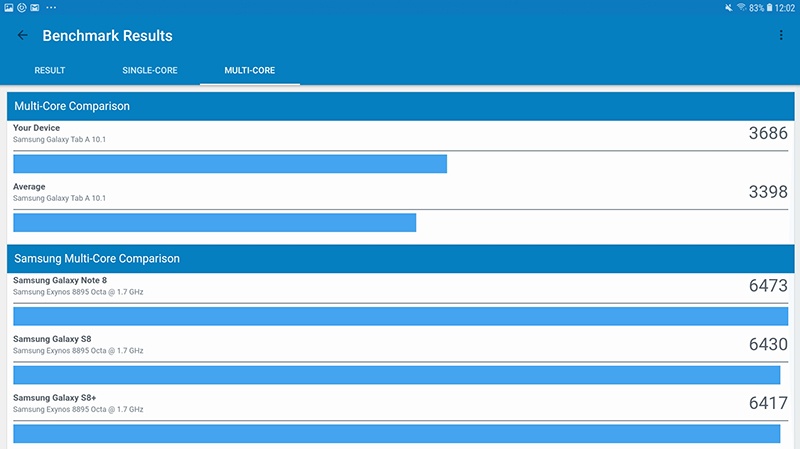This screenshot has width=800, height=449.
Task: Tap the Average score bar
Action: (x=215, y=222)
